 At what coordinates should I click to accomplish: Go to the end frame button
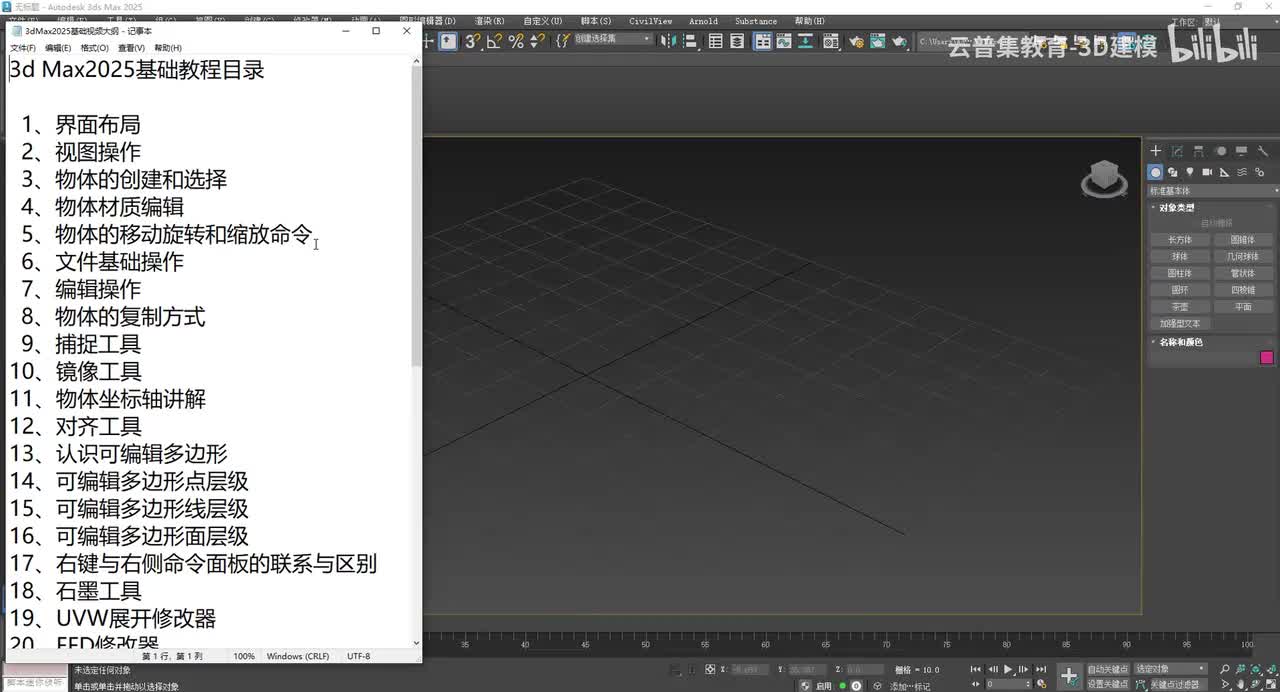(x=1041, y=669)
